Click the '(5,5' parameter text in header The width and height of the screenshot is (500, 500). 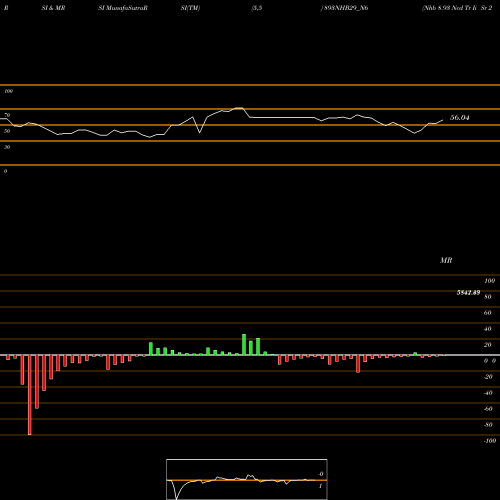click(257, 8)
